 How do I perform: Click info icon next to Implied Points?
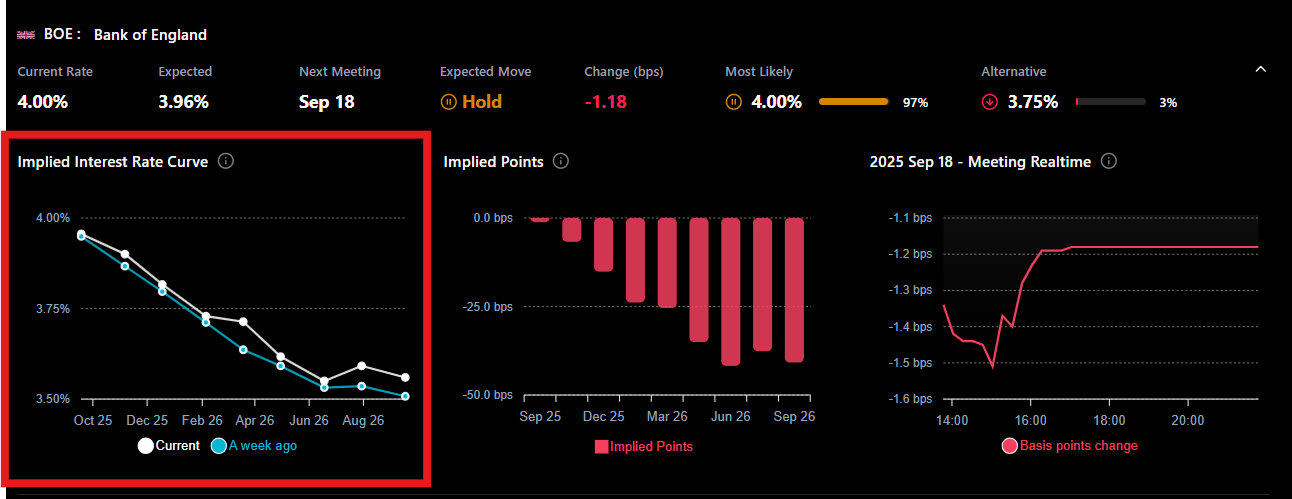coord(561,161)
